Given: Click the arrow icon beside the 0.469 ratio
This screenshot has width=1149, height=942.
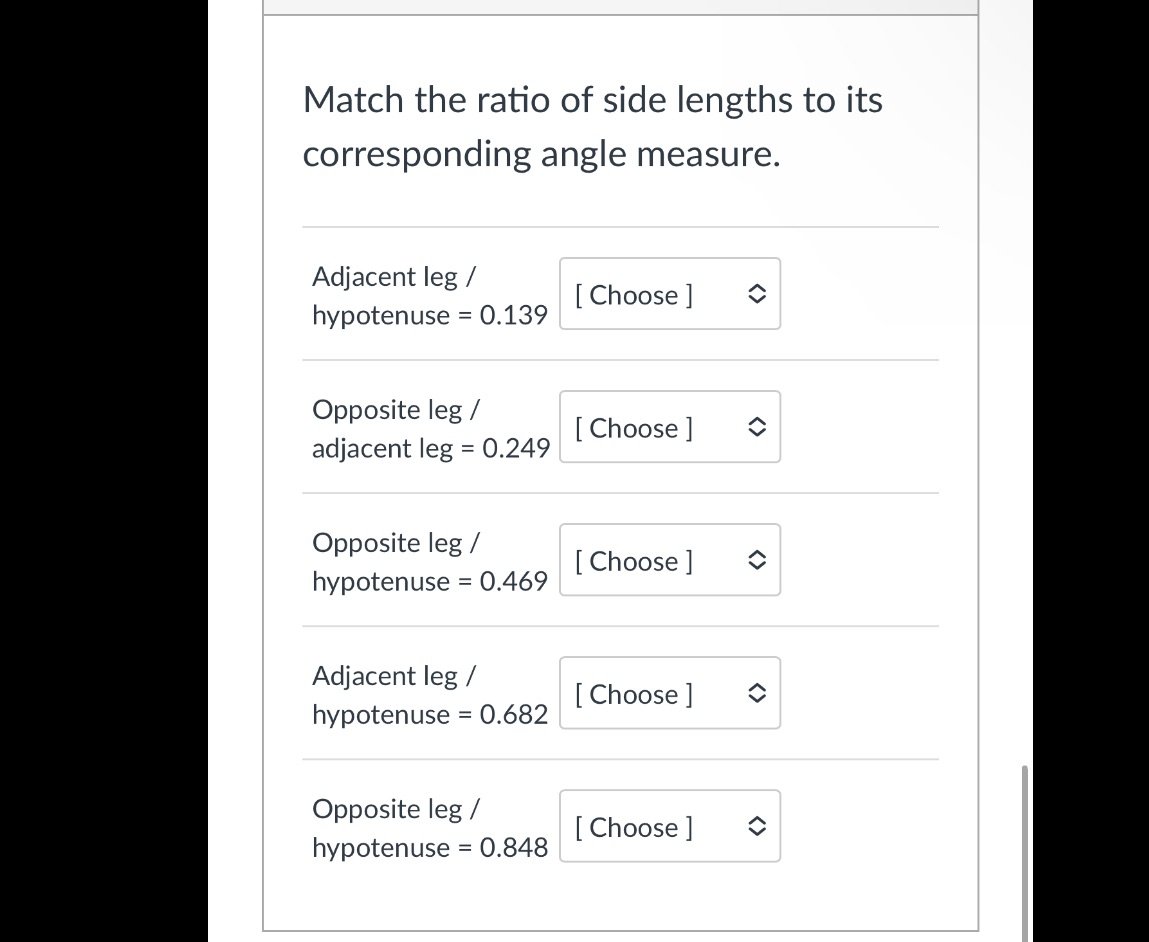Looking at the screenshot, I should tap(757, 561).
